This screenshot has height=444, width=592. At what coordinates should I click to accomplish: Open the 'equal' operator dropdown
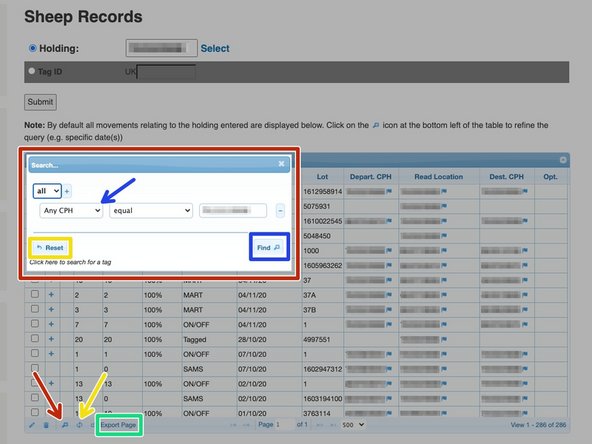[x=151, y=211]
